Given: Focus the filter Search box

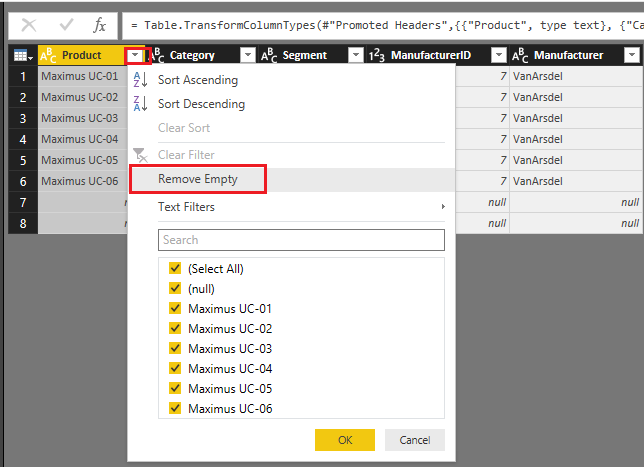Looking at the screenshot, I should point(301,240).
